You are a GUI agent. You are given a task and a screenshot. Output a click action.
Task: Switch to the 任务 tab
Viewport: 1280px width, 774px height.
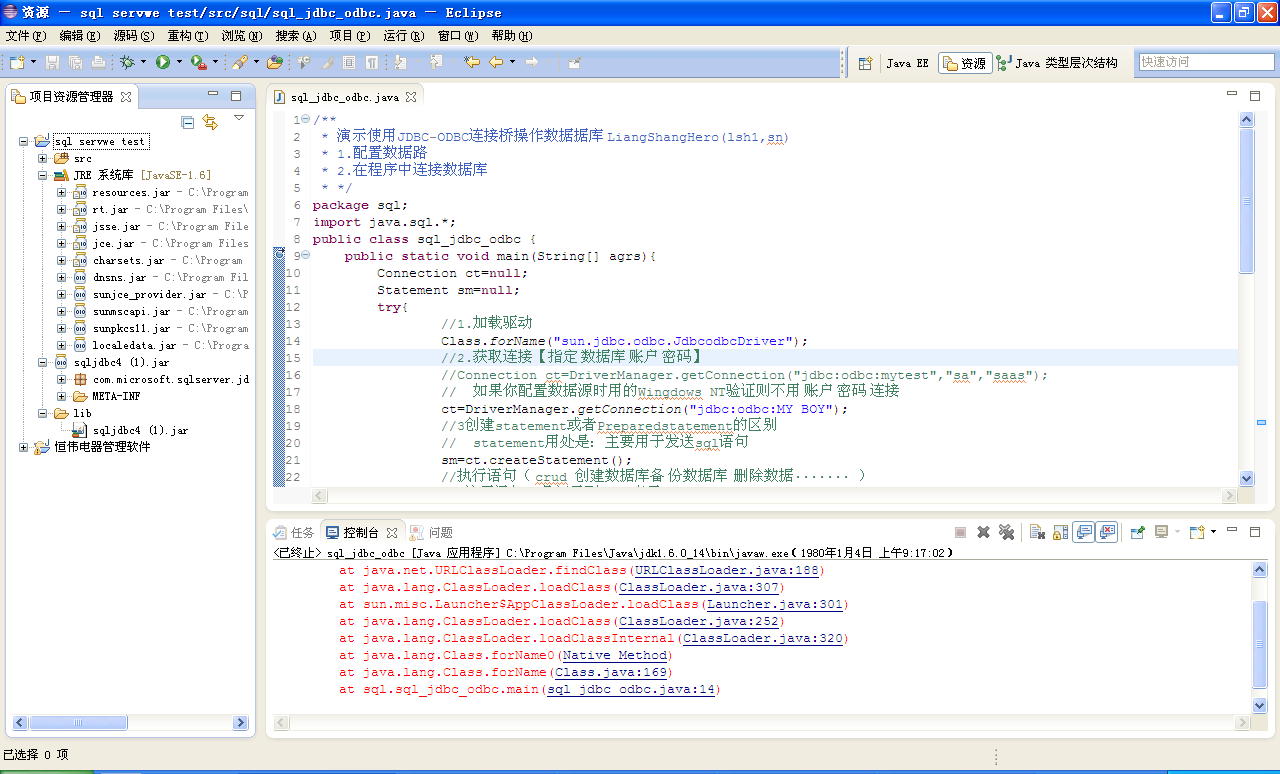point(295,533)
